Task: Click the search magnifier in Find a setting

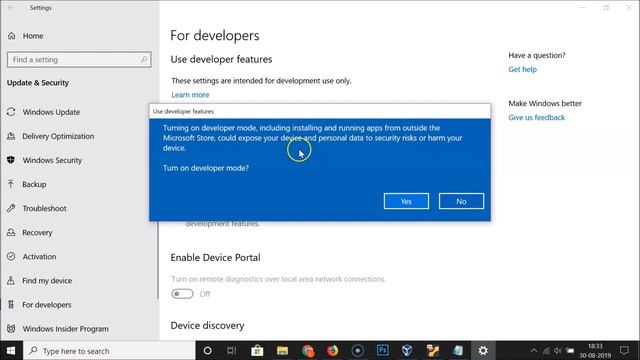Action: click(144, 60)
